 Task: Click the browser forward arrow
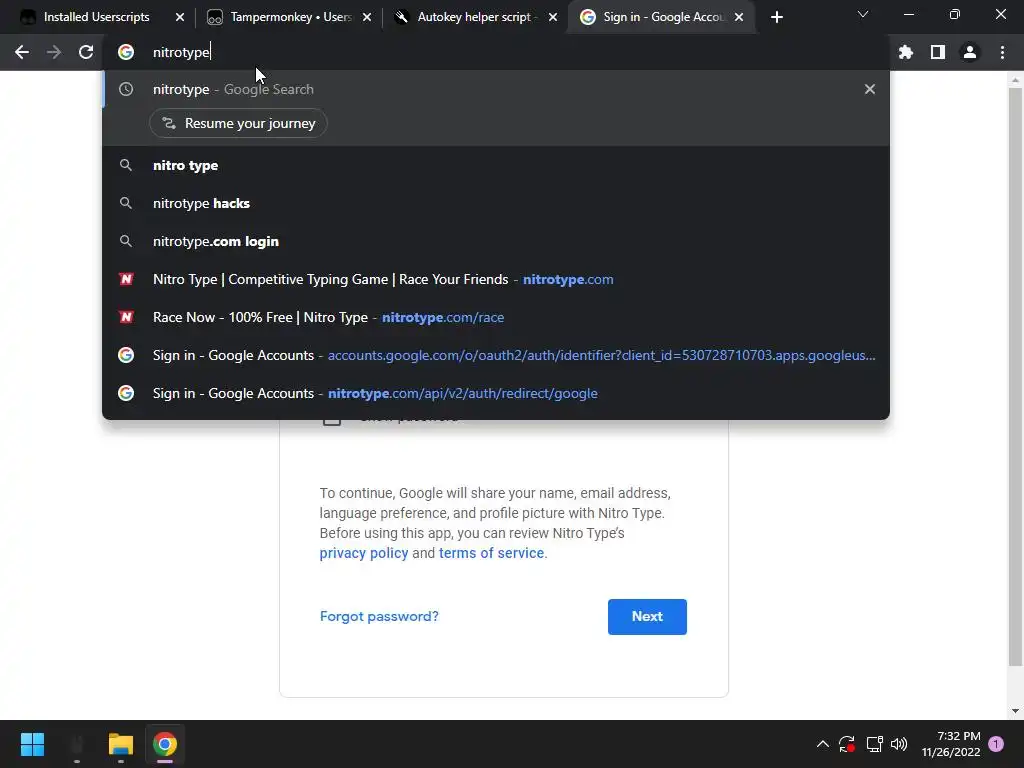(54, 52)
